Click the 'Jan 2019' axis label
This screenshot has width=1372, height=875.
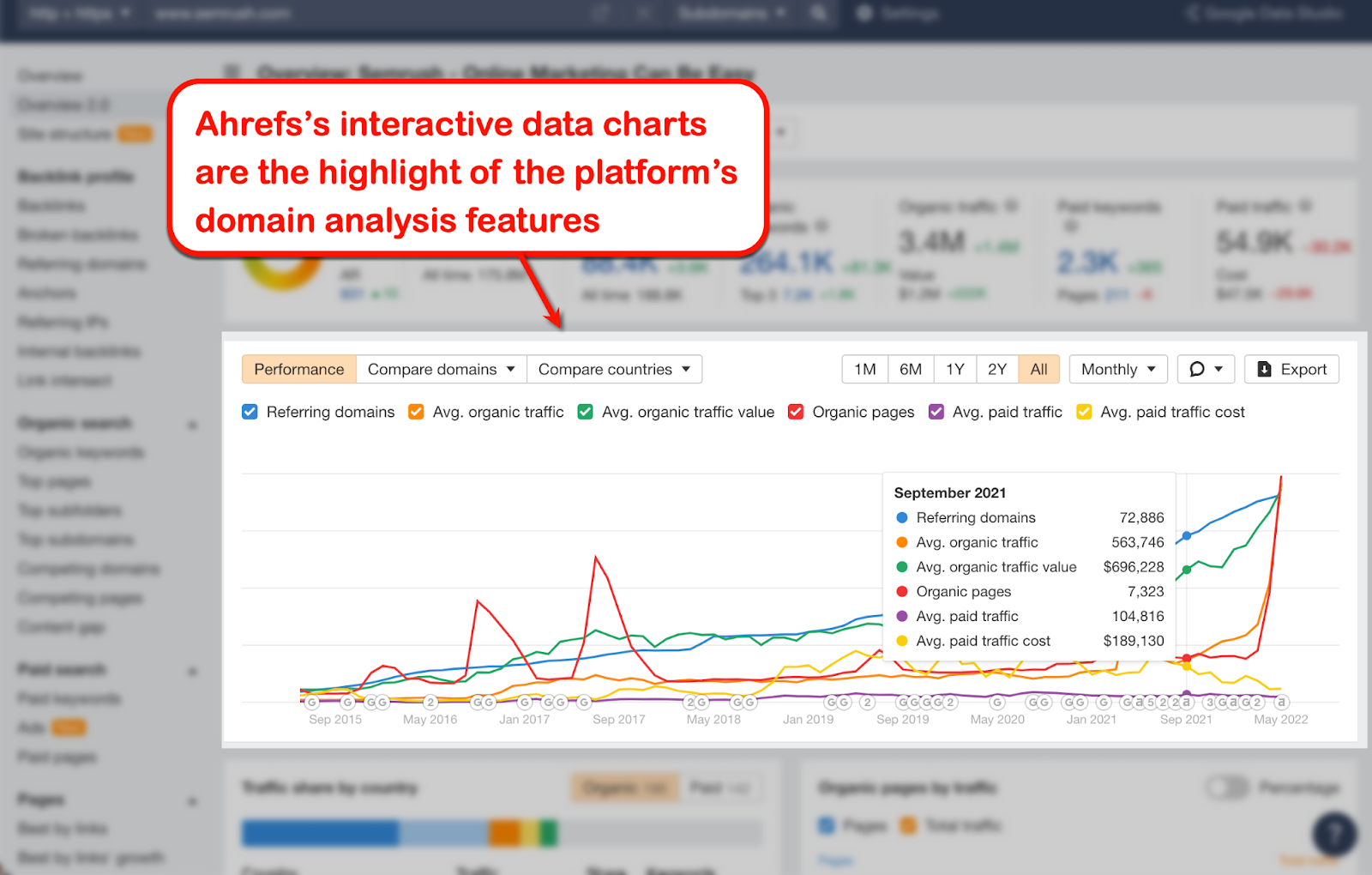809,720
